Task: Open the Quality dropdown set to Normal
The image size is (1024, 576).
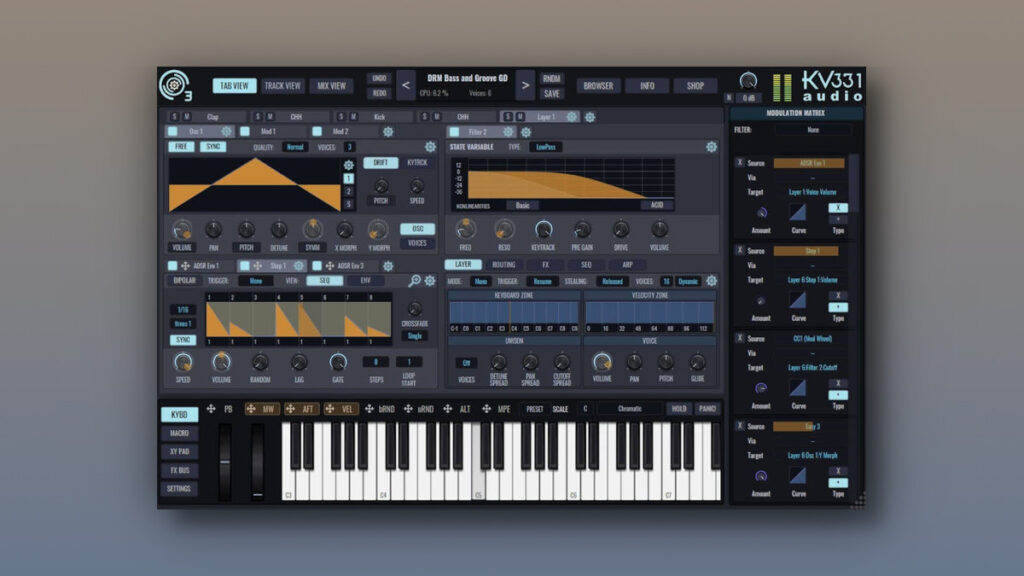Action: (x=295, y=147)
